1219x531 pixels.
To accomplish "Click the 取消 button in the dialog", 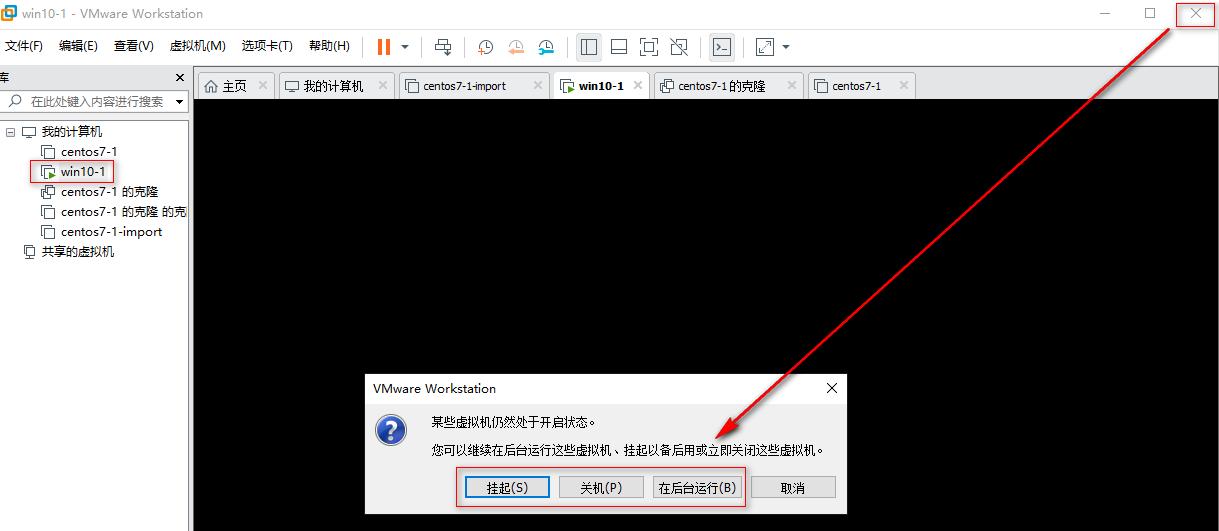I will coord(793,487).
